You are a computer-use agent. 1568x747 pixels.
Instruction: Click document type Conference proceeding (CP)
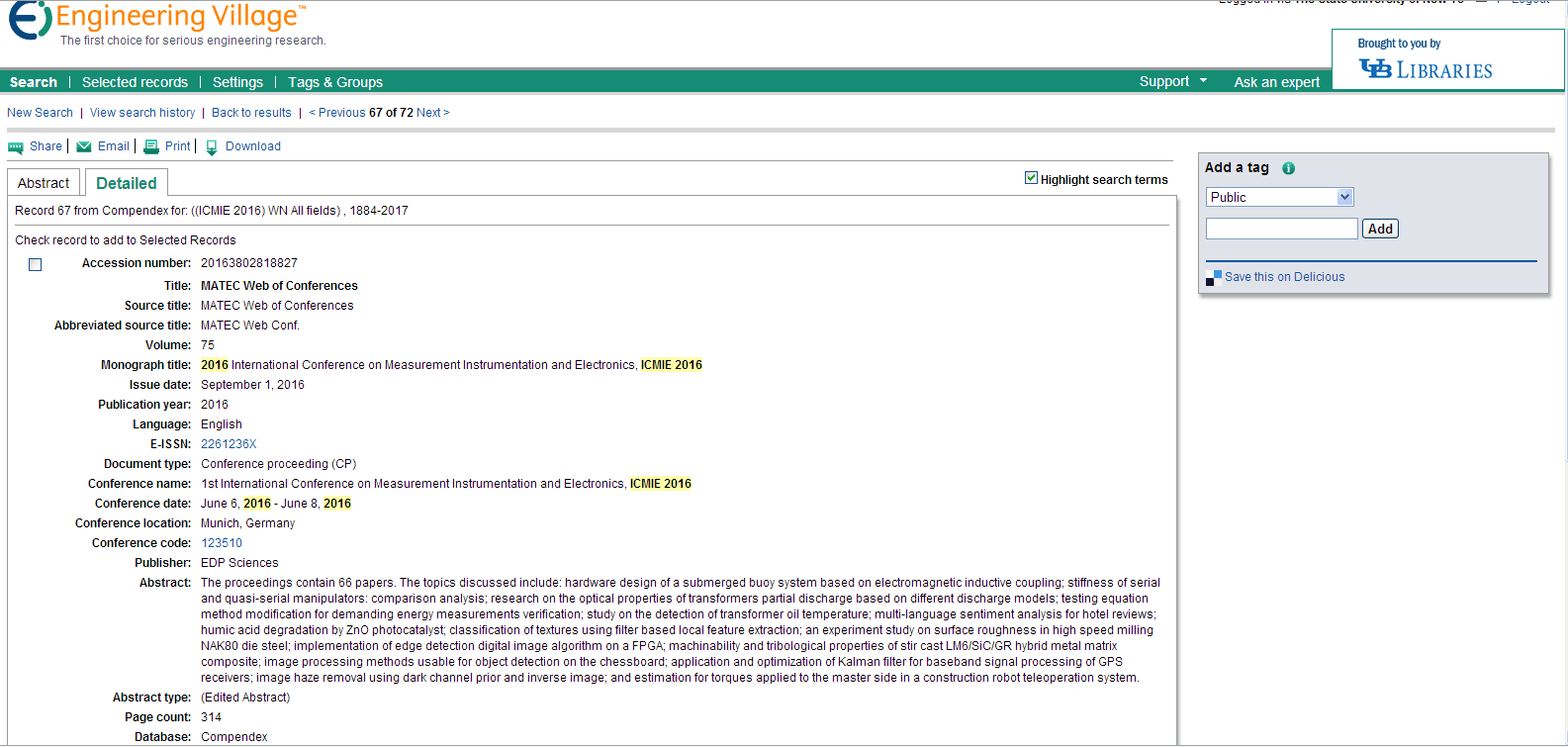(278, 464)
